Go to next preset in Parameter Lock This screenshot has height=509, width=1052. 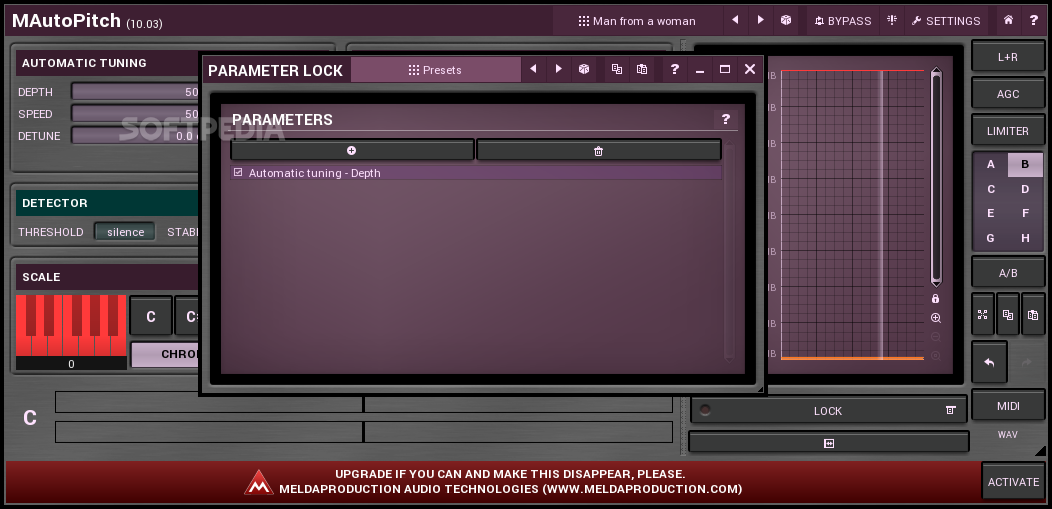pos(558,69)
